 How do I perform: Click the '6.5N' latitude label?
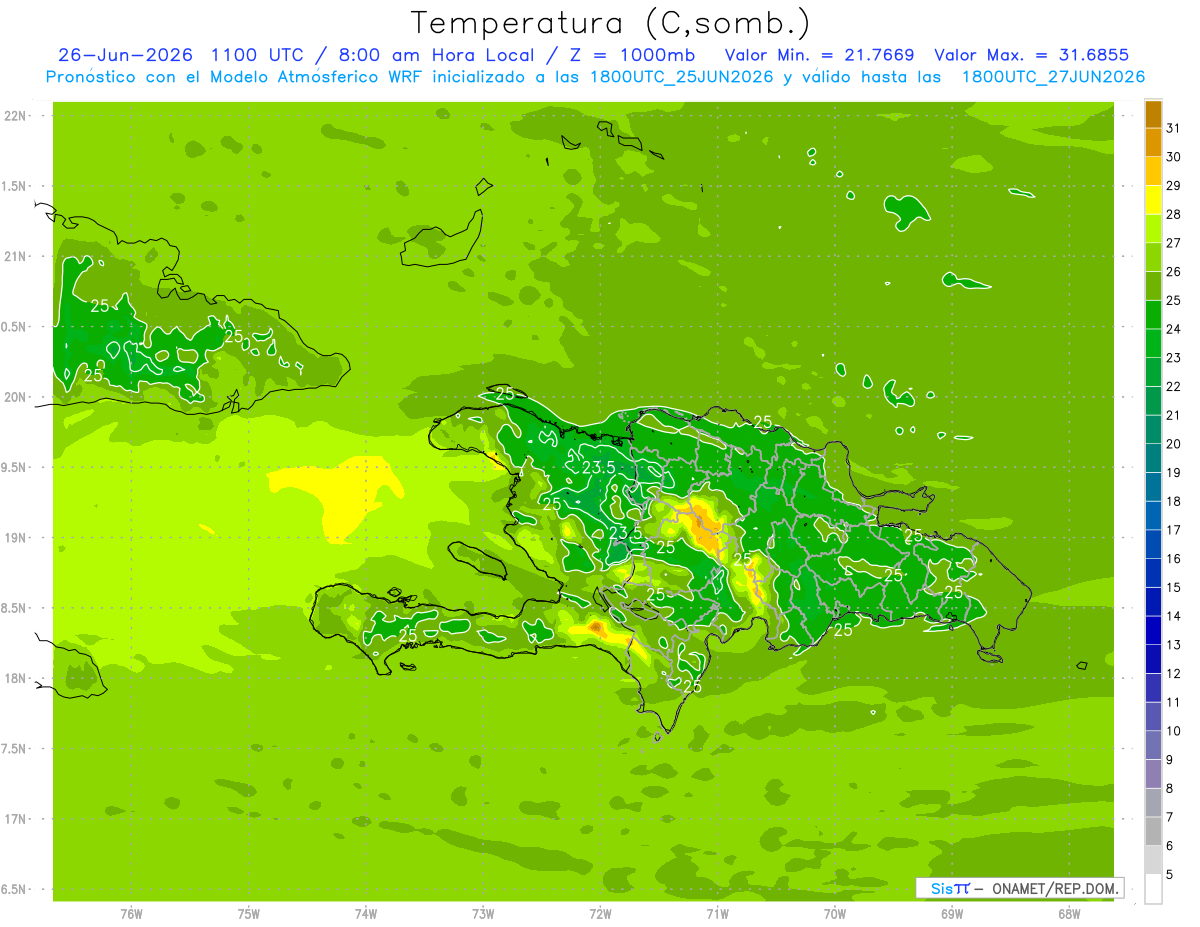click(x=15, y=889)
